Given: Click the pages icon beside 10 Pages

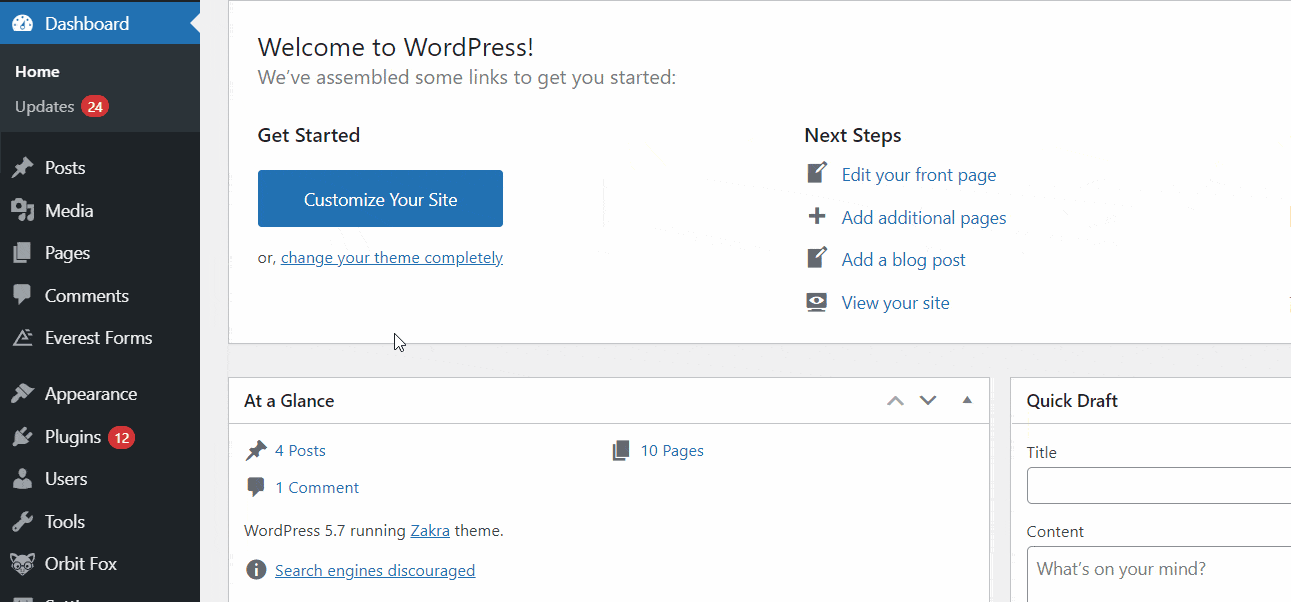Looking at the screenshot, I should [622, 451].
